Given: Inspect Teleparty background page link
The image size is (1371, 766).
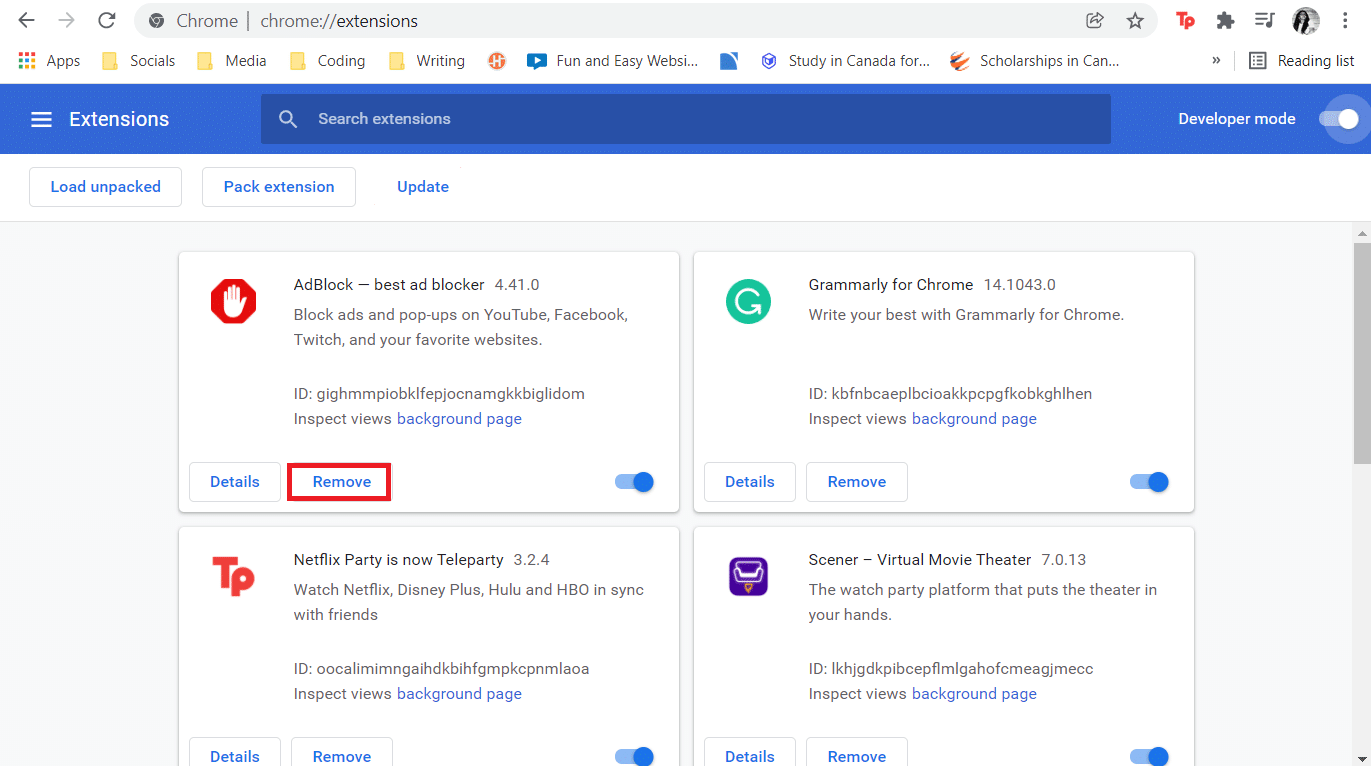Looking at the screenshot, I should (x=459, y=694).
